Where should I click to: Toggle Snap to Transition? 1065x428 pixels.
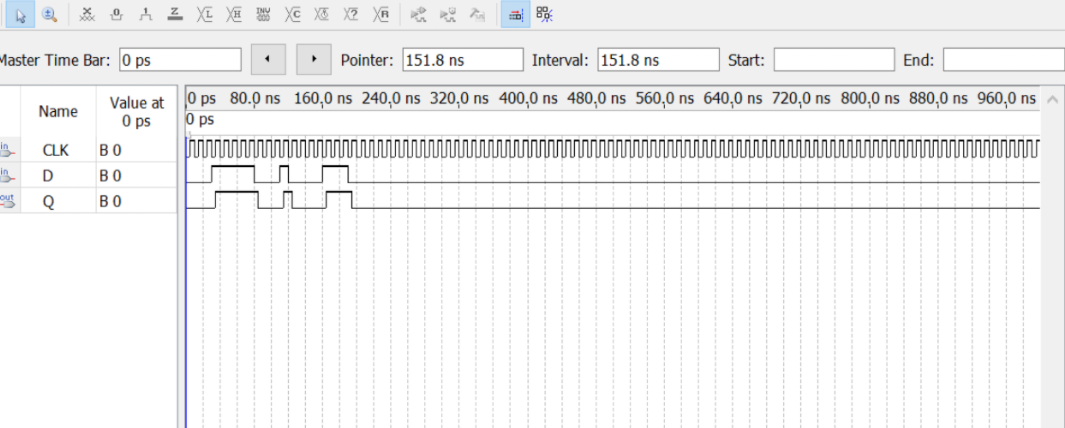544,14
